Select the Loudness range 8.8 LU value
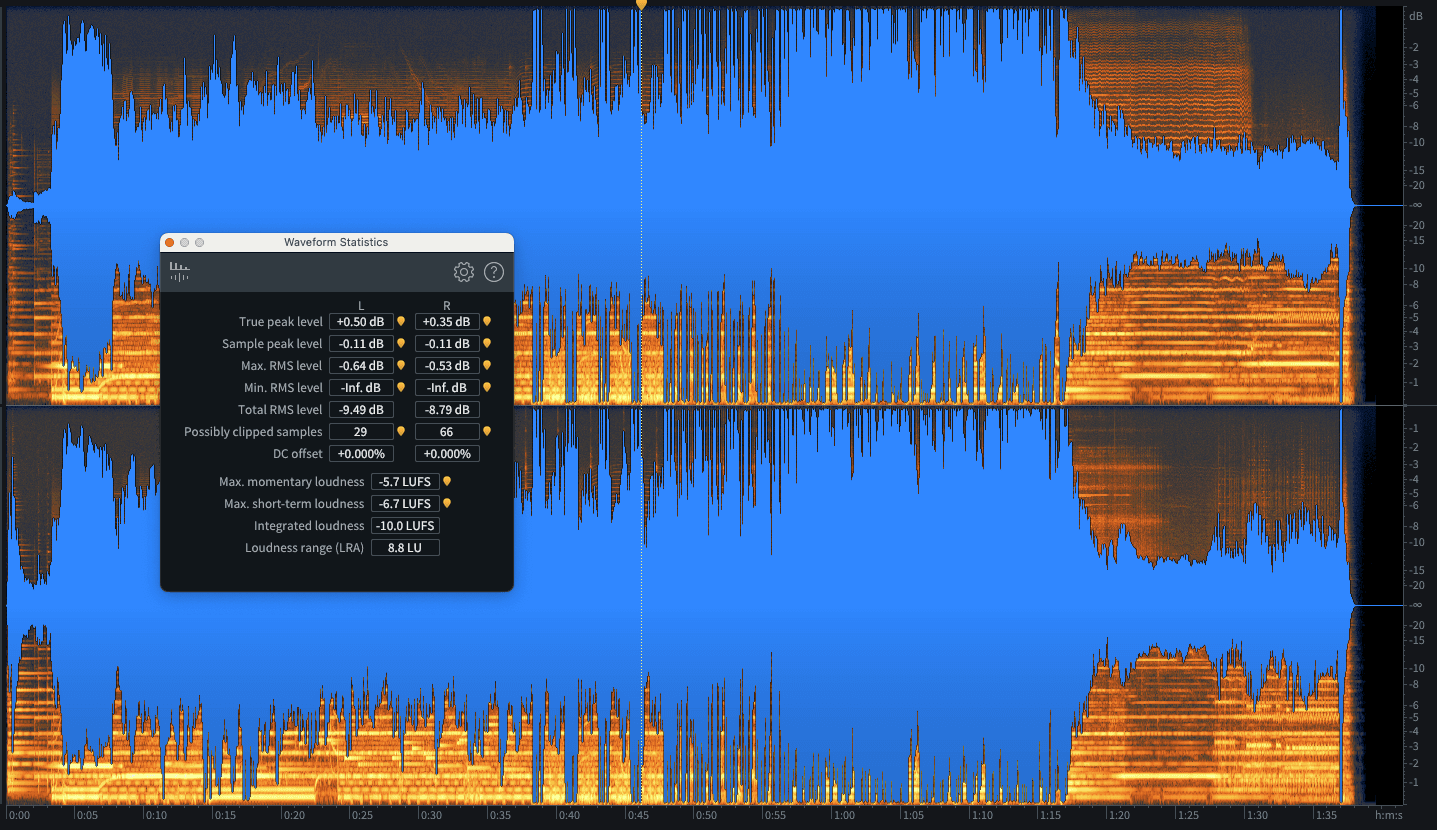This screenshot has width=1437, height=830. tap(405, 547)
